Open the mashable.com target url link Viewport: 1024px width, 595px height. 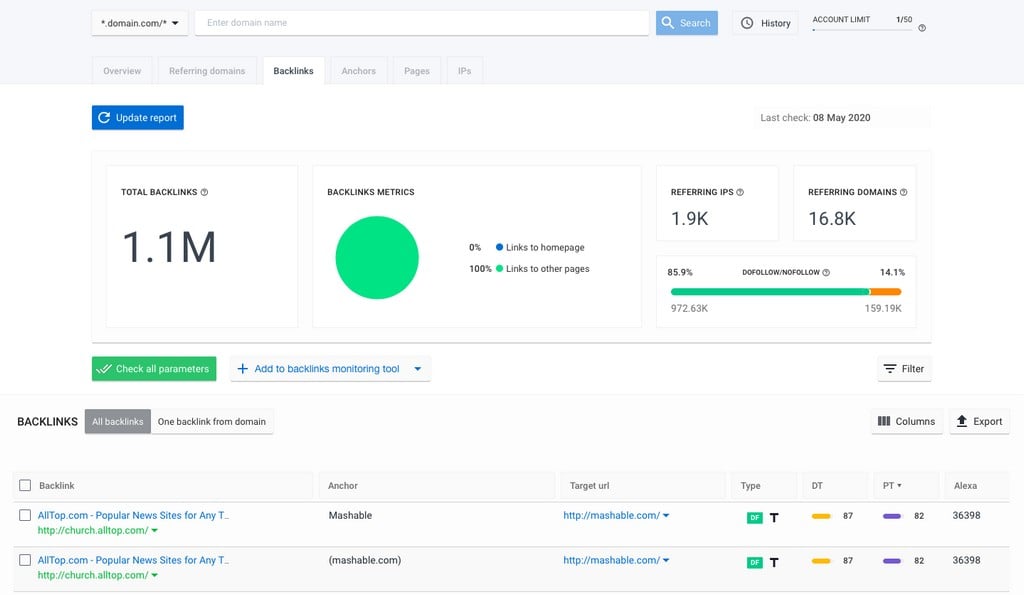(x=612, y=515)
